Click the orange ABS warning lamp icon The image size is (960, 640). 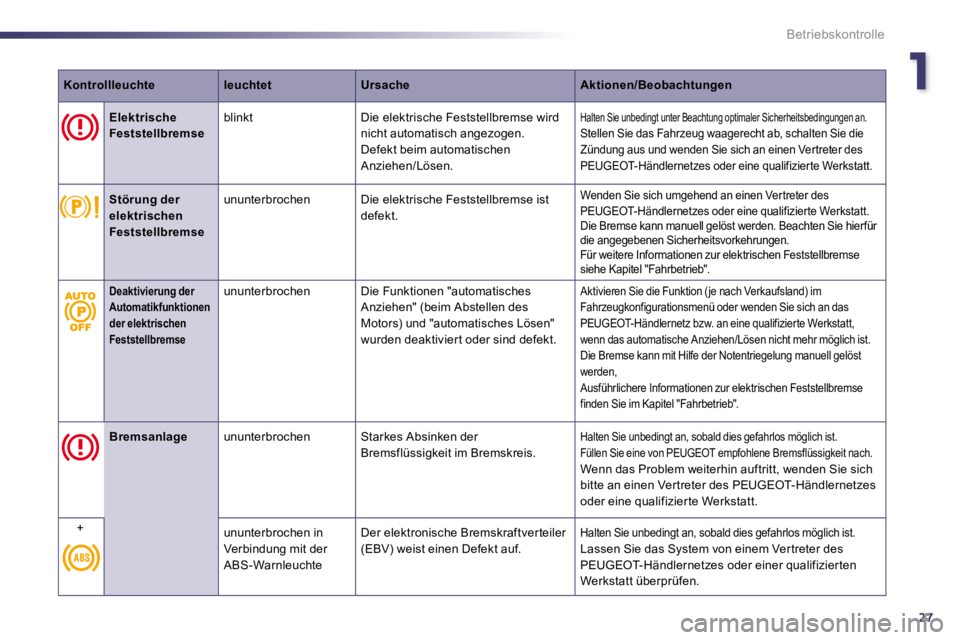(x=81, y=557)
